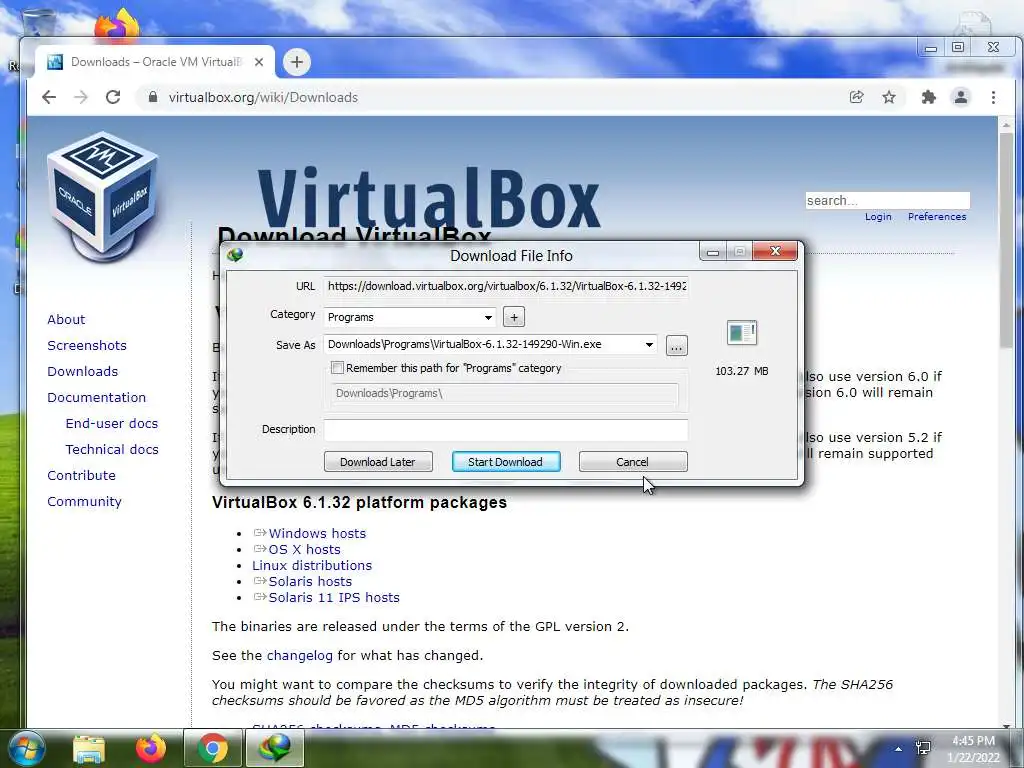Click Internet Download Manager taskbar icon

pos(274,748)
